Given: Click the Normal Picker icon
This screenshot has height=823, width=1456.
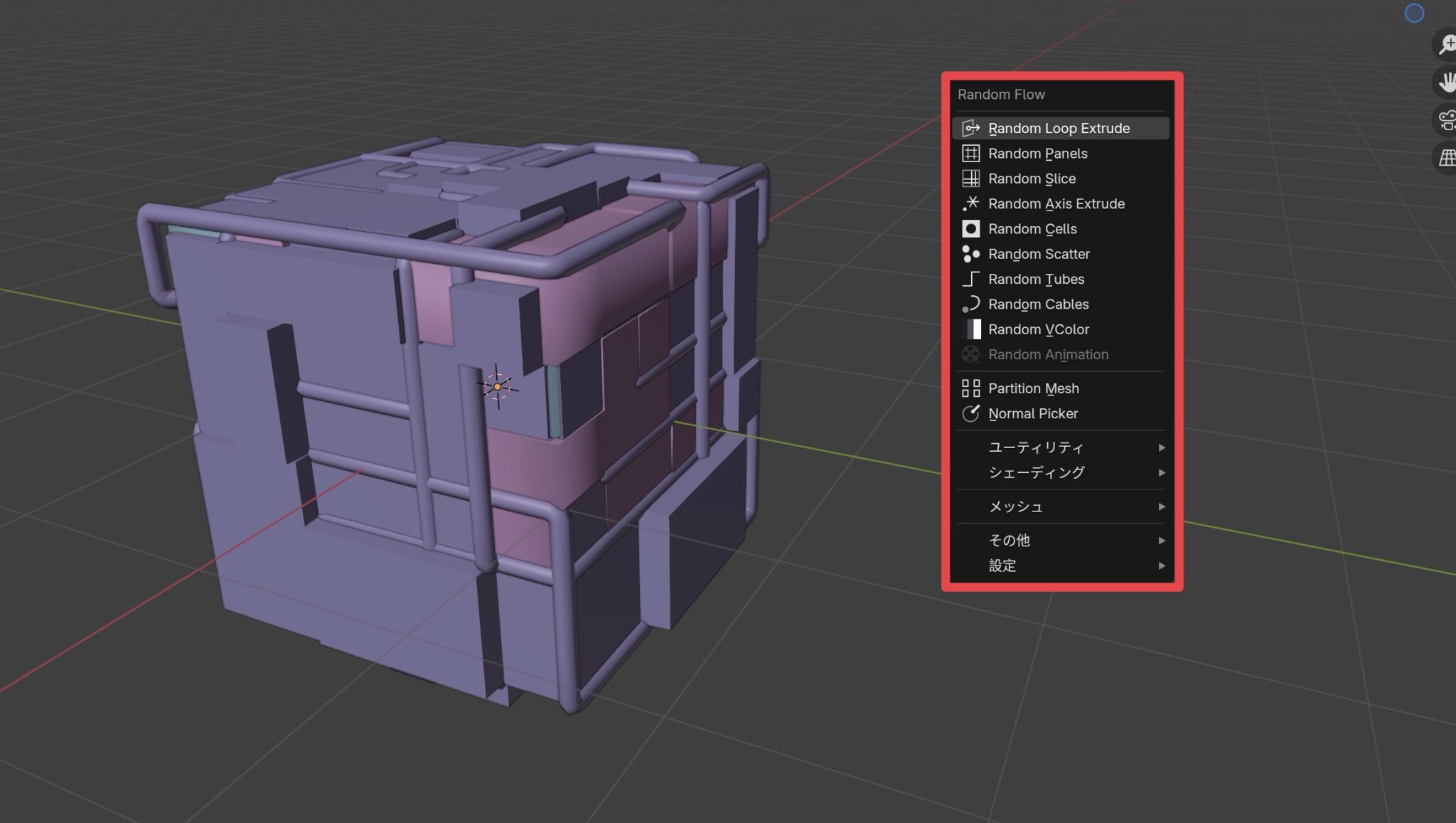Looking at the screenshot, I should 970,413.
